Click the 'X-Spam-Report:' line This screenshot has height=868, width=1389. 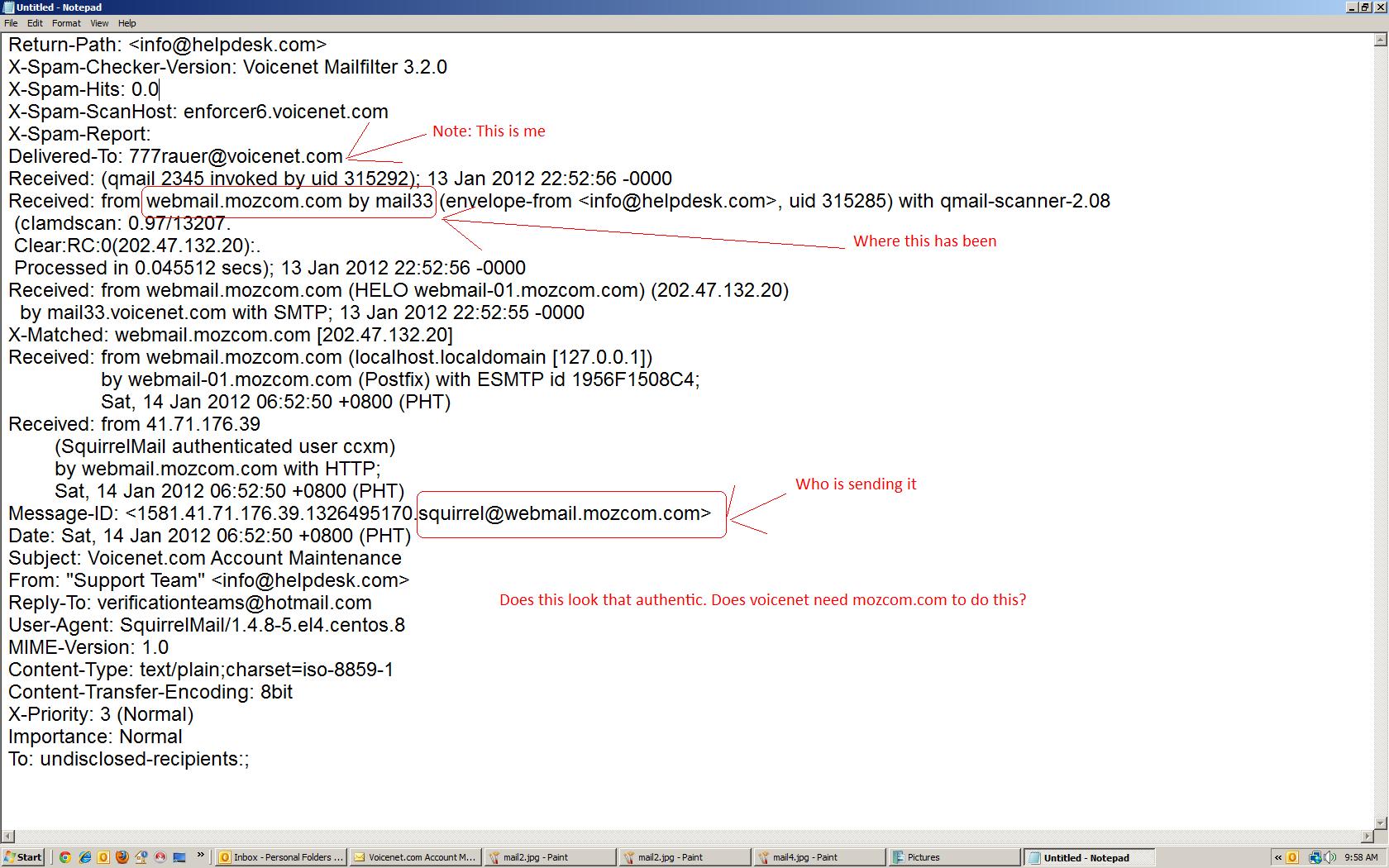point(79,134)
